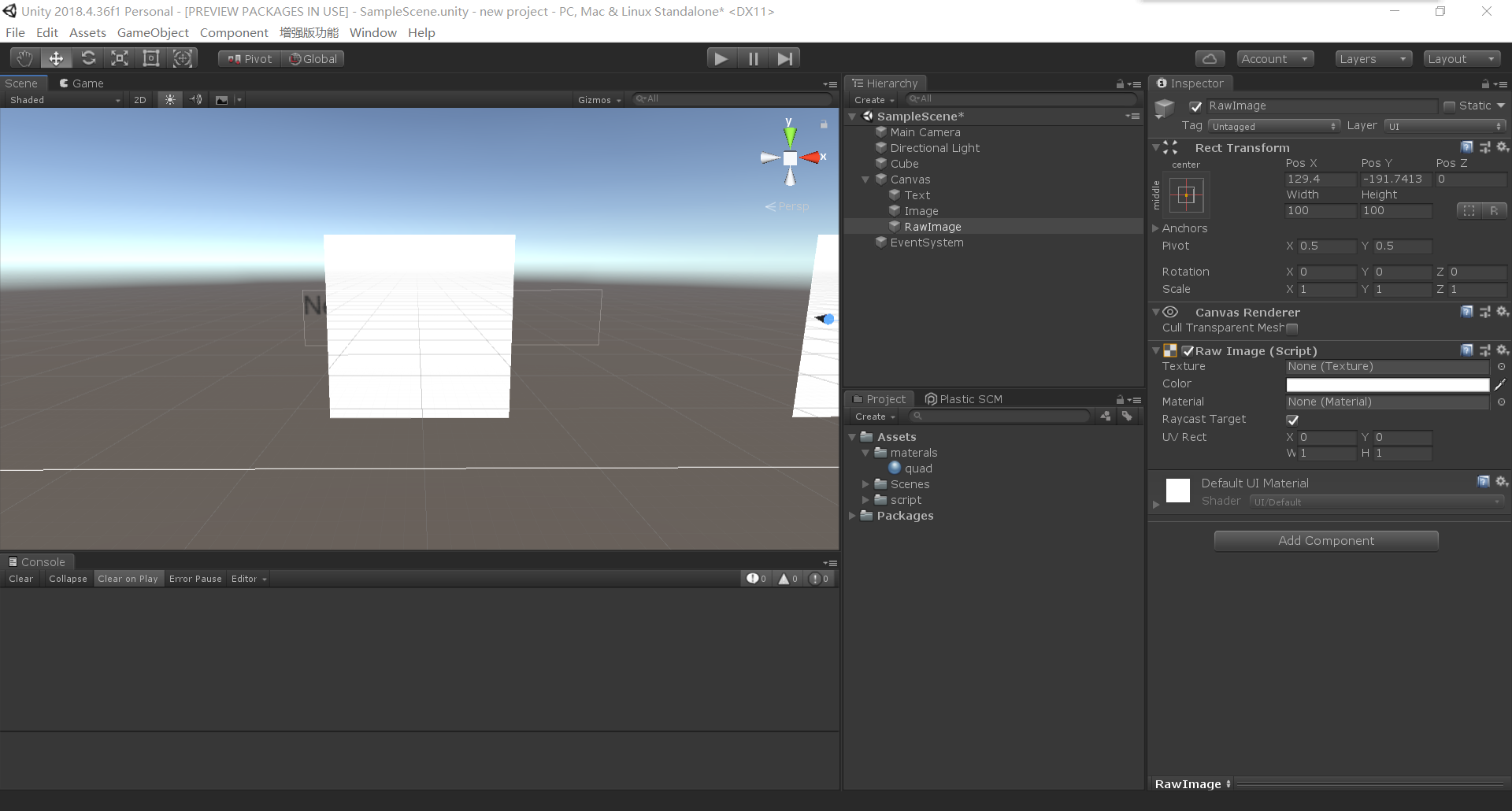Viewport: 1512px width, 811px height.
Task: Click the Pos X field
Action: pos(1321,180)
